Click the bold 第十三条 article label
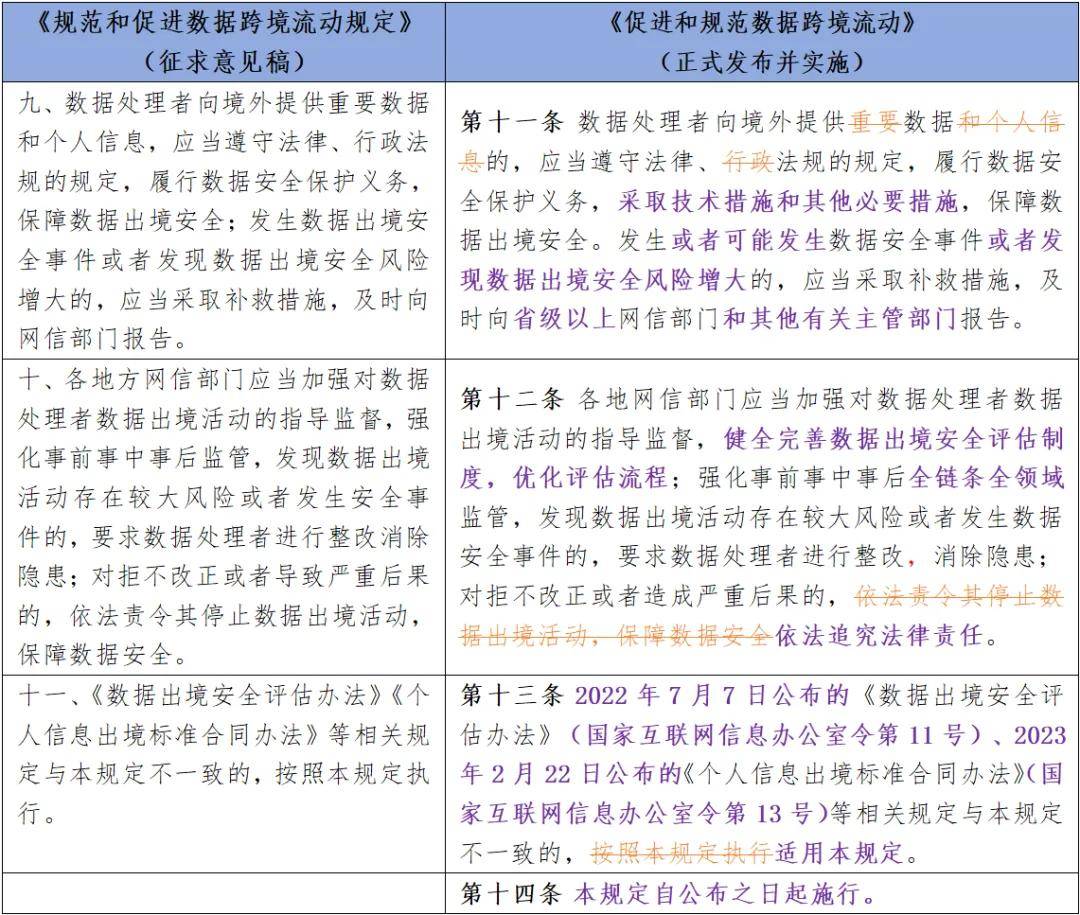Viewport: 1080px width, 915px height. (512, 695)
